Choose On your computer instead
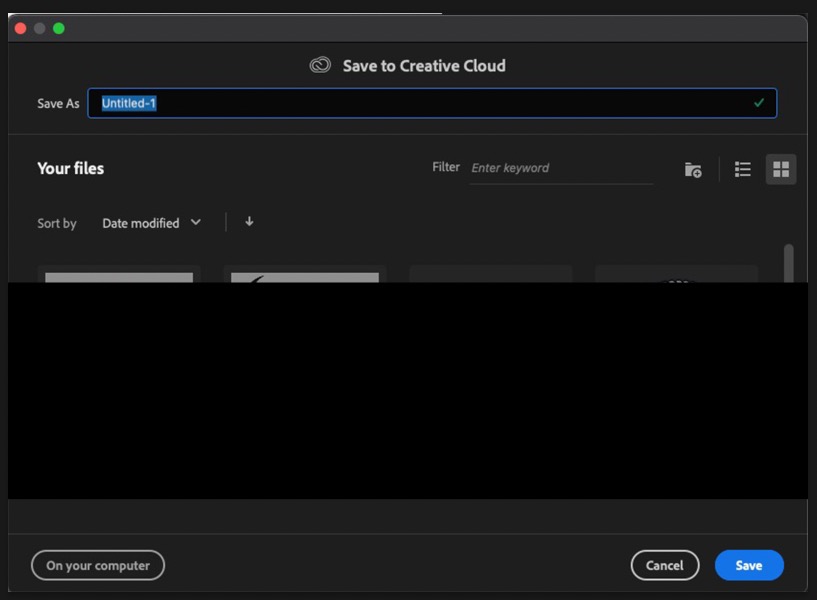 coord(97,565)
